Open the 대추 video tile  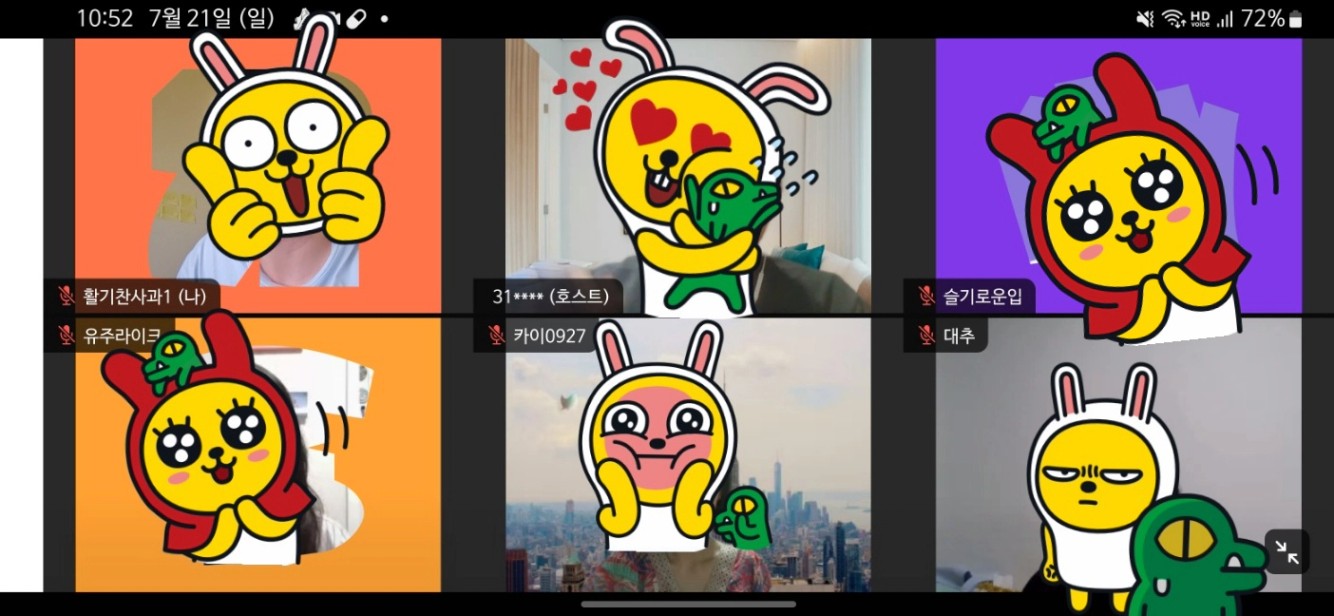coord(1118,455)
